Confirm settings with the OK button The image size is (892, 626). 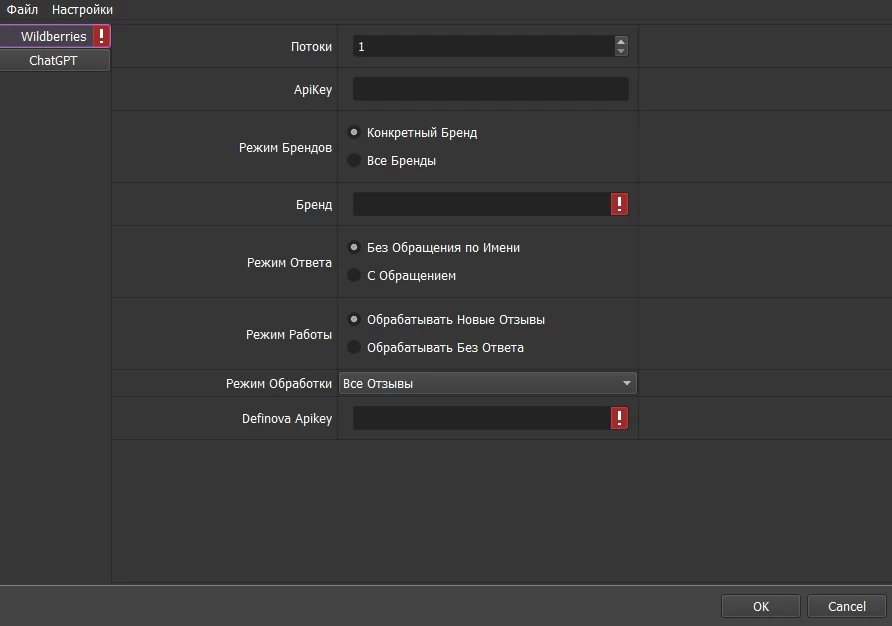point(761,606)
